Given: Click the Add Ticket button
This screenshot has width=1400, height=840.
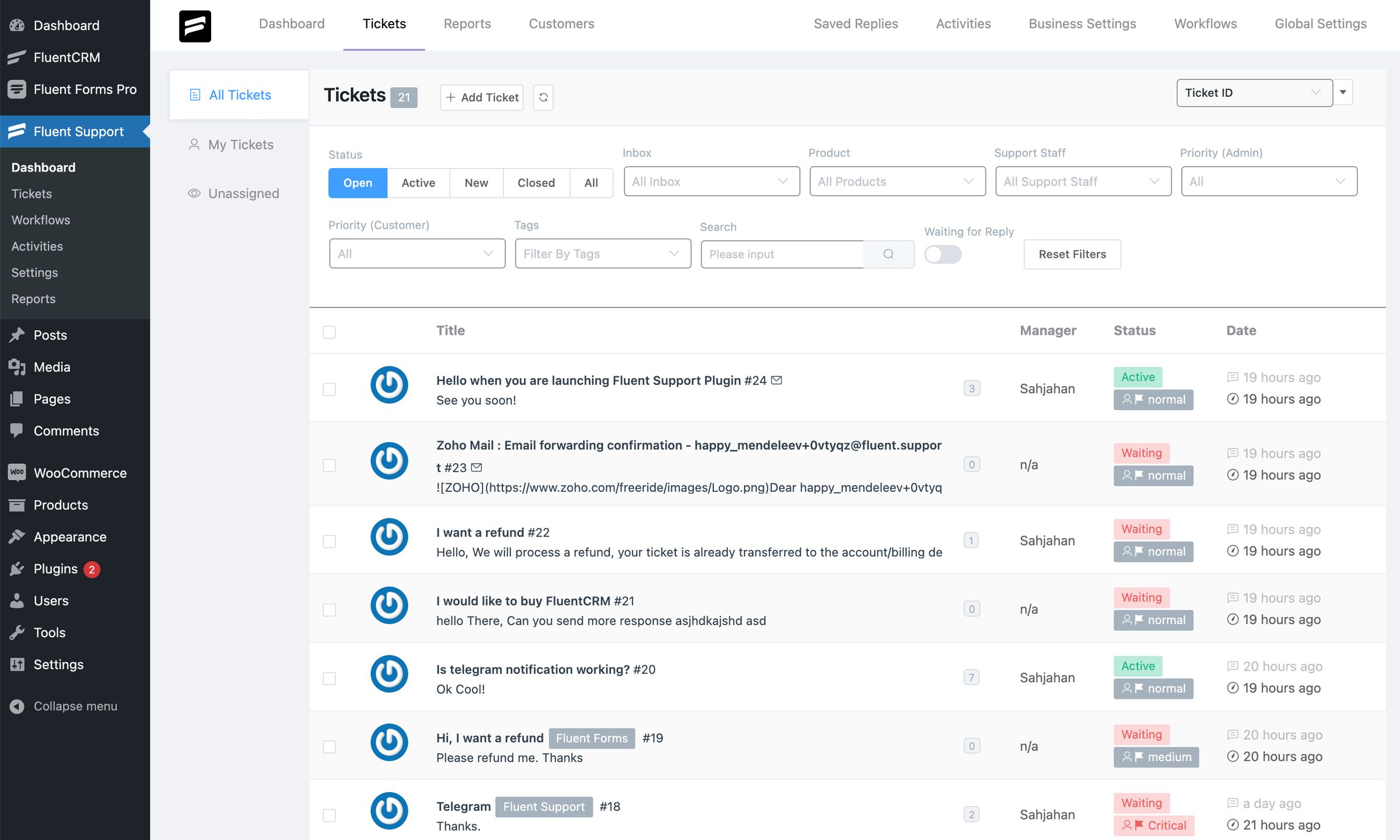Looking at the screenshot, I should pyautogui.click(x=481, y=97).
